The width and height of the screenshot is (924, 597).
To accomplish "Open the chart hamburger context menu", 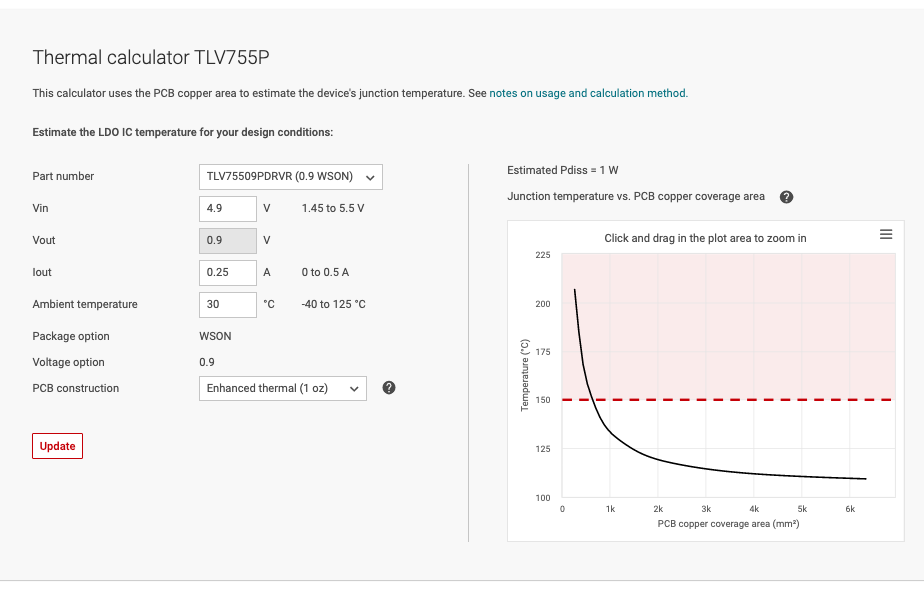I will coord(885,234).
